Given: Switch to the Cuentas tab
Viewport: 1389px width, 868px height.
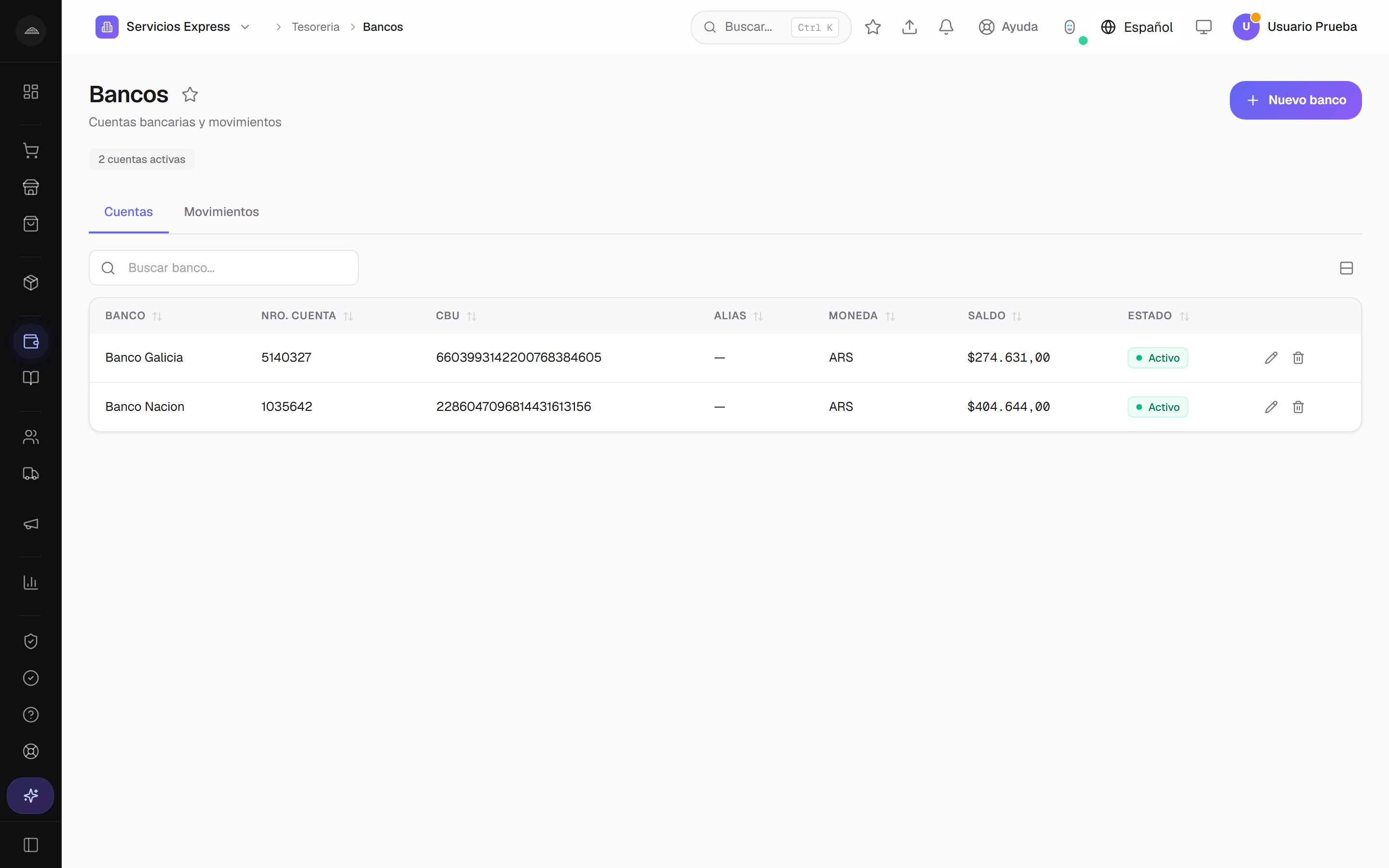Looking at the screenshot, I should 129,212.
